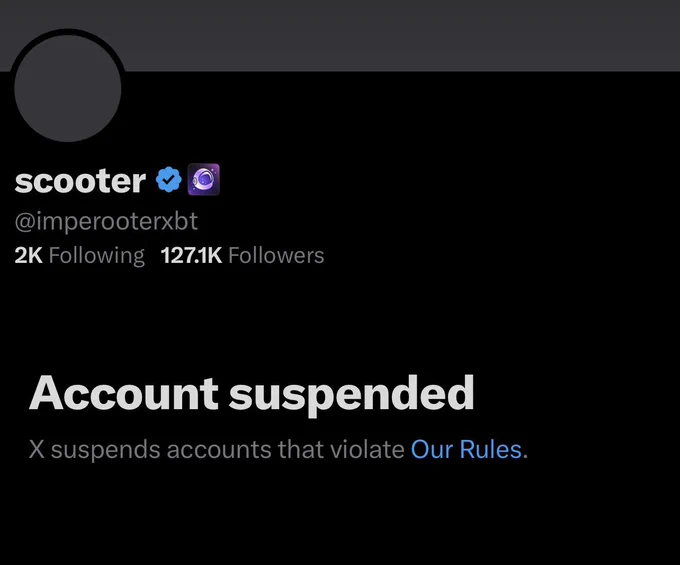Screen dimensions: 680x565
Task: Open the 127.1K Followers list
Action: coord(242,255)
